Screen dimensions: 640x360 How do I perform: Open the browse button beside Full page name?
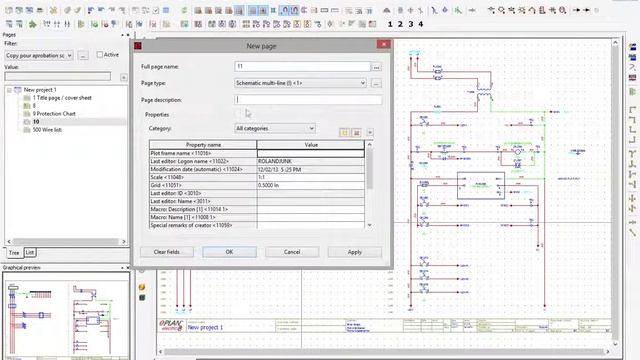(x=376, y=67)
